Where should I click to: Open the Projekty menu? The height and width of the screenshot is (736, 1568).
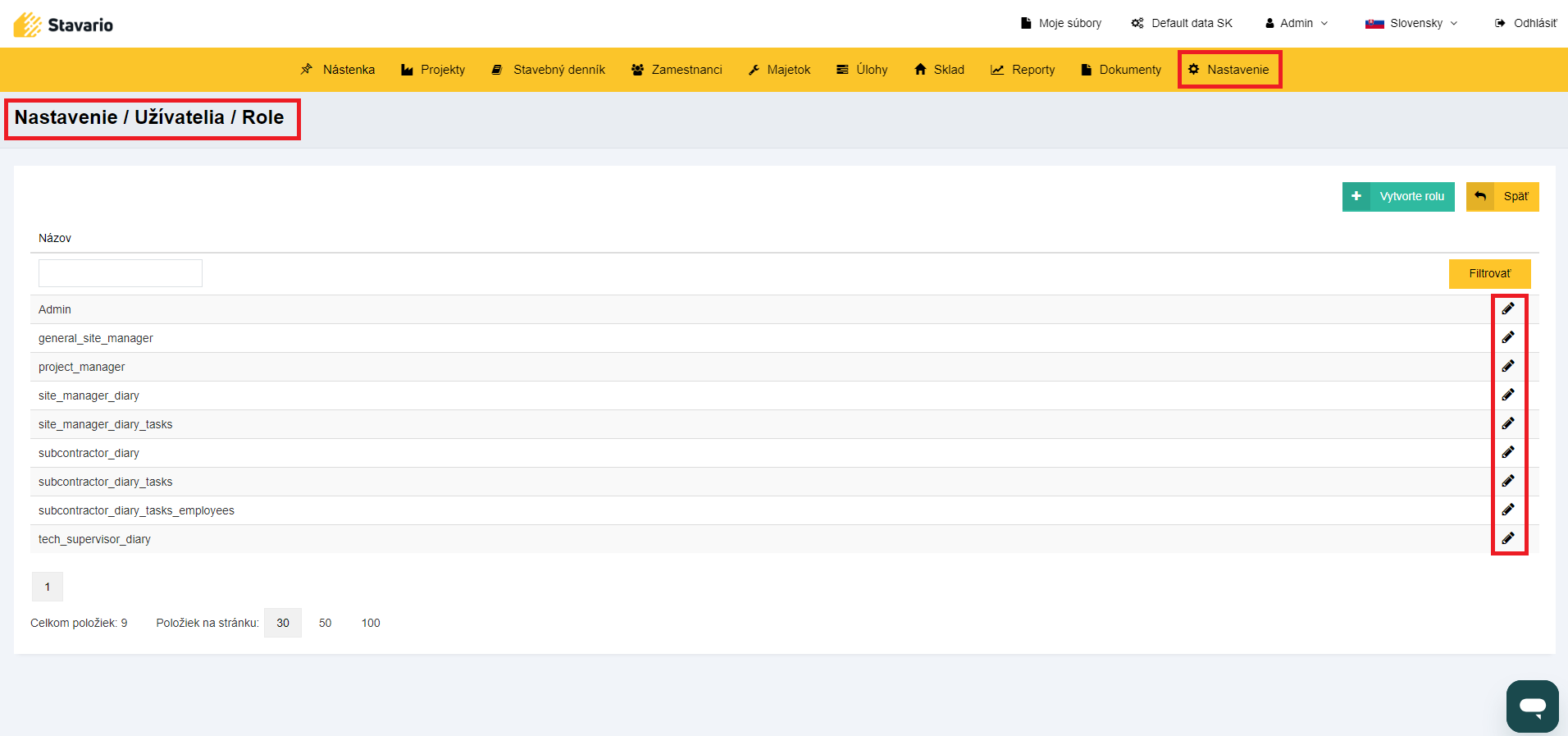(x=433, y=70)
